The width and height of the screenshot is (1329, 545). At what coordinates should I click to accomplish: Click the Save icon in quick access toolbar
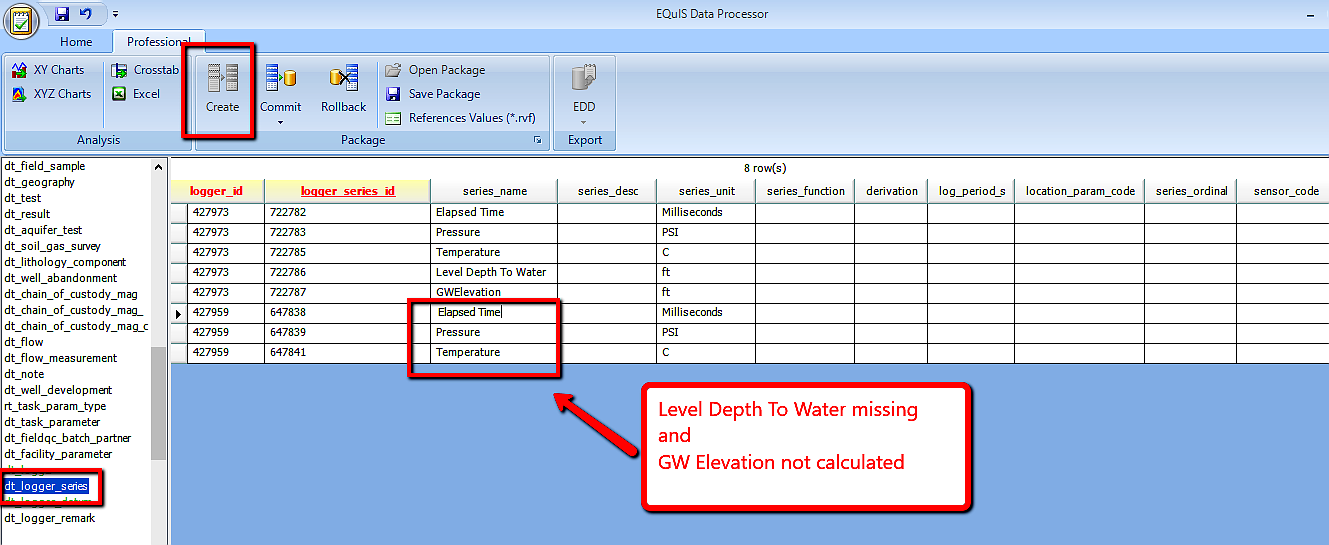(62, 14)
